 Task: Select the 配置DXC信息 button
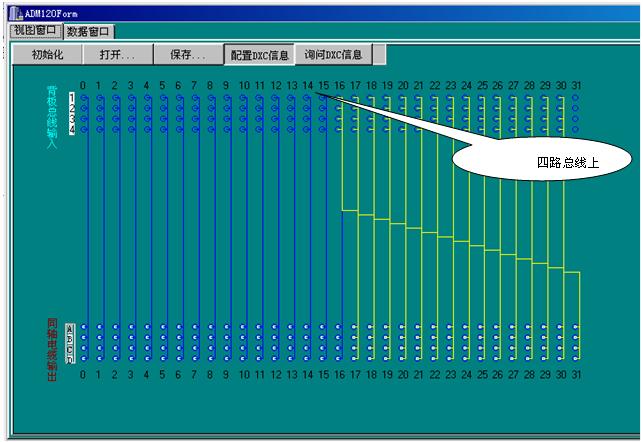(x=260, y=55)
